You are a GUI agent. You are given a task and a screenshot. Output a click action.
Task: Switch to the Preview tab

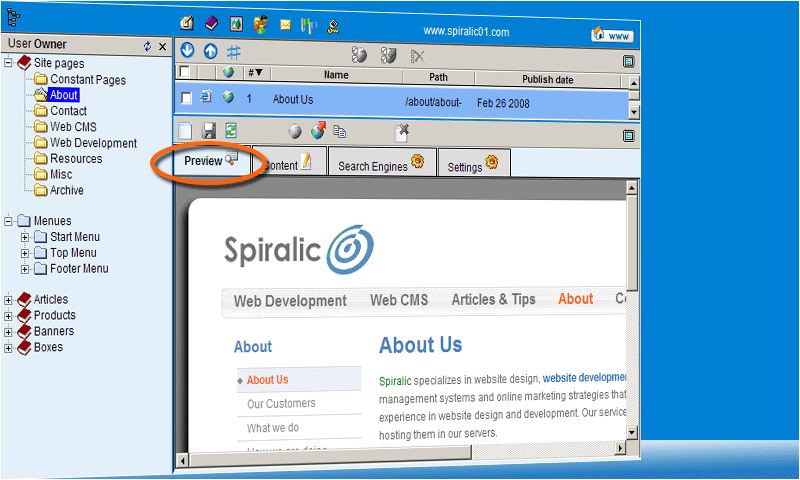point(210,161)
